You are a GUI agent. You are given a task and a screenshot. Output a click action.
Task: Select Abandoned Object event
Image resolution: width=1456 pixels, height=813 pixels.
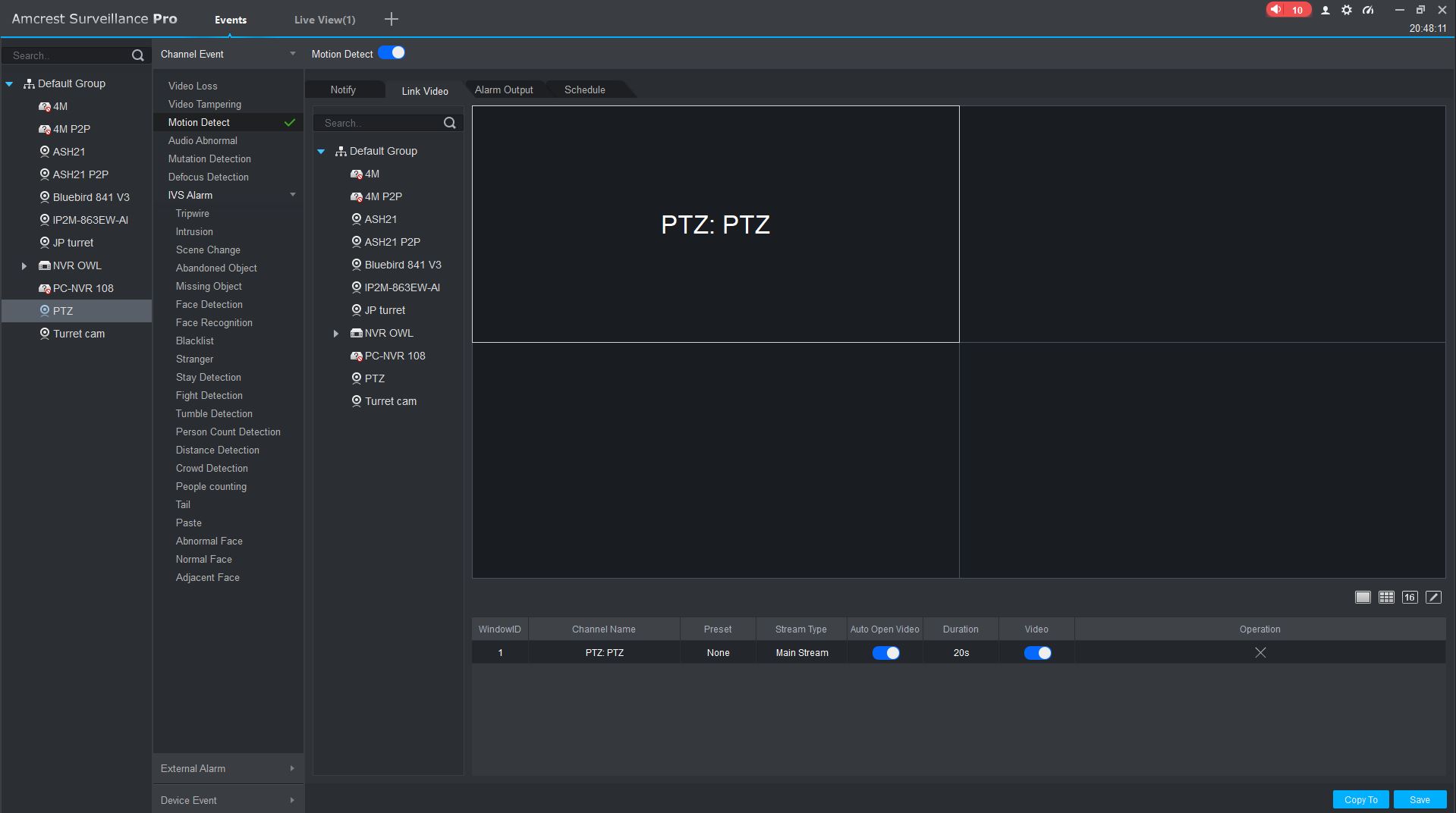pyautogui.click(x=216, y=268)
